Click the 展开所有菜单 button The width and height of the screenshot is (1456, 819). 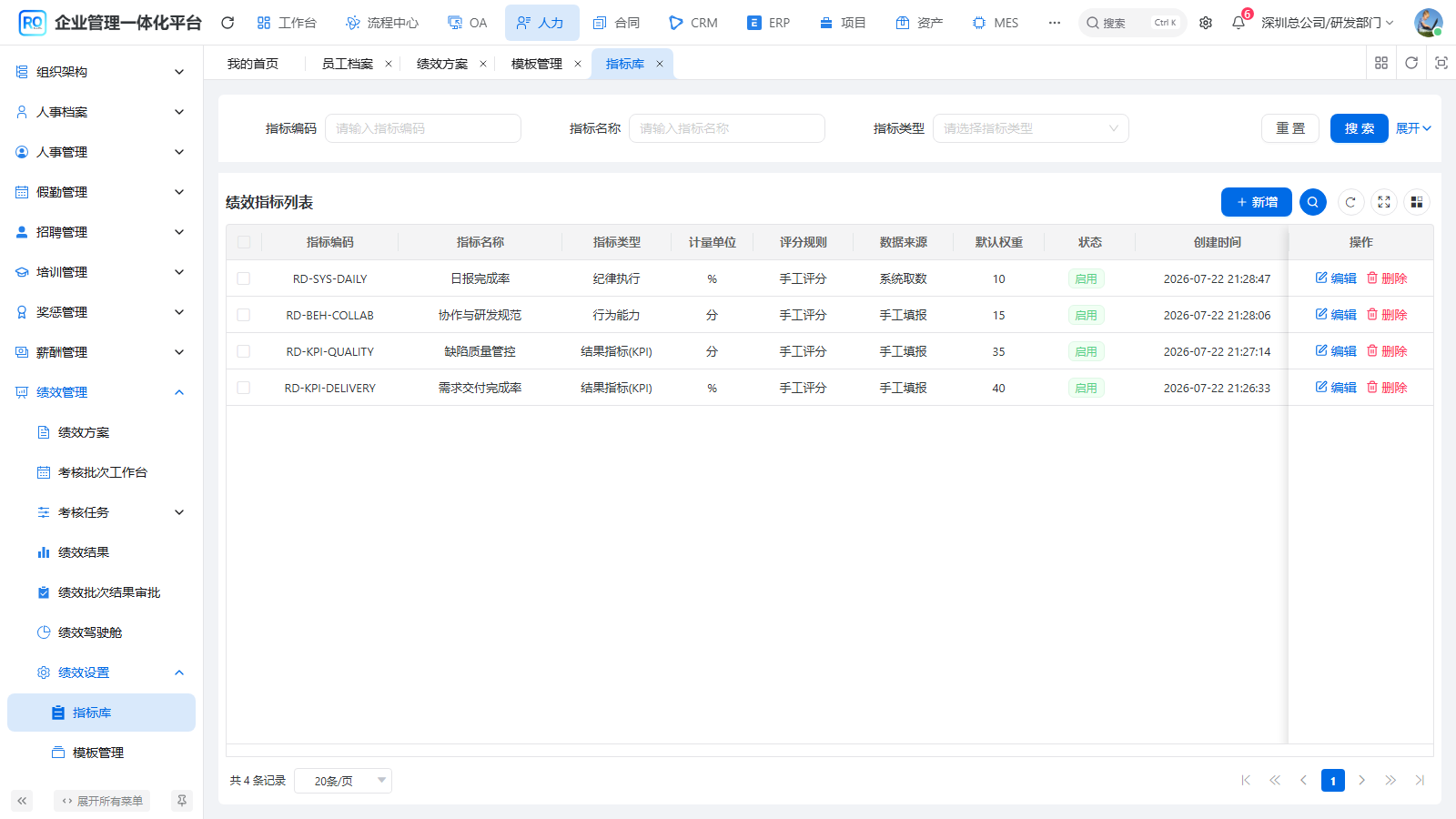pos(102,801)
